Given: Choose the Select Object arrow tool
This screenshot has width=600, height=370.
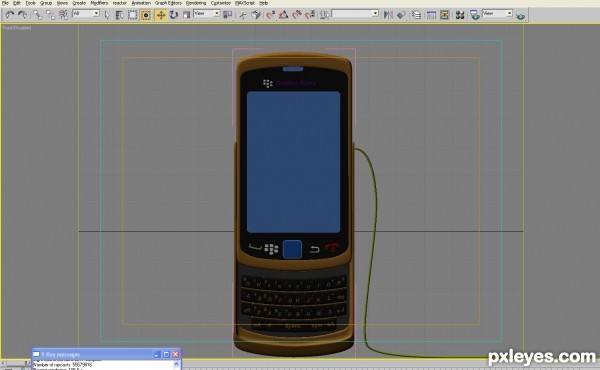Looking at the screenshot, I should (x=107, y=15).
